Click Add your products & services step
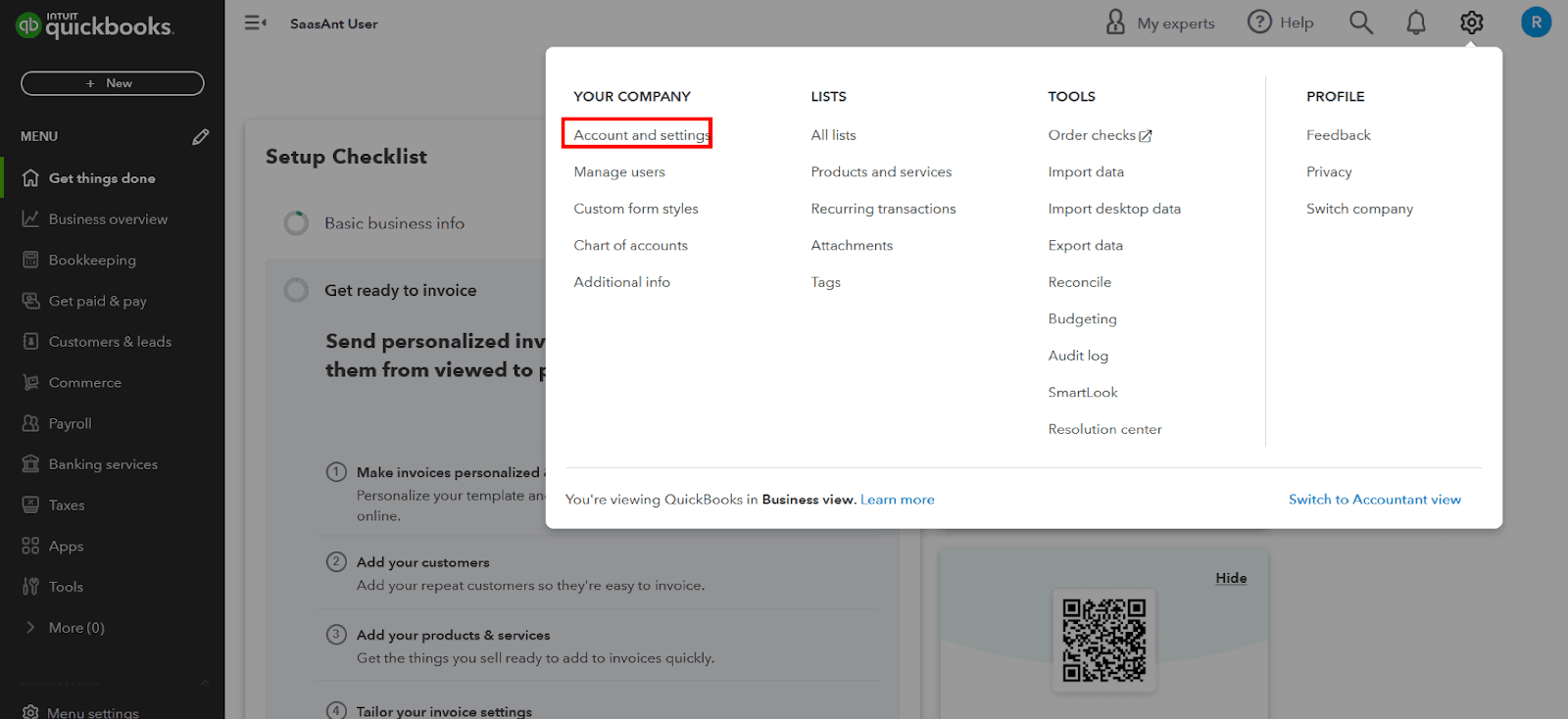This screenshot has height=719, width=1568. click(454, 635)
